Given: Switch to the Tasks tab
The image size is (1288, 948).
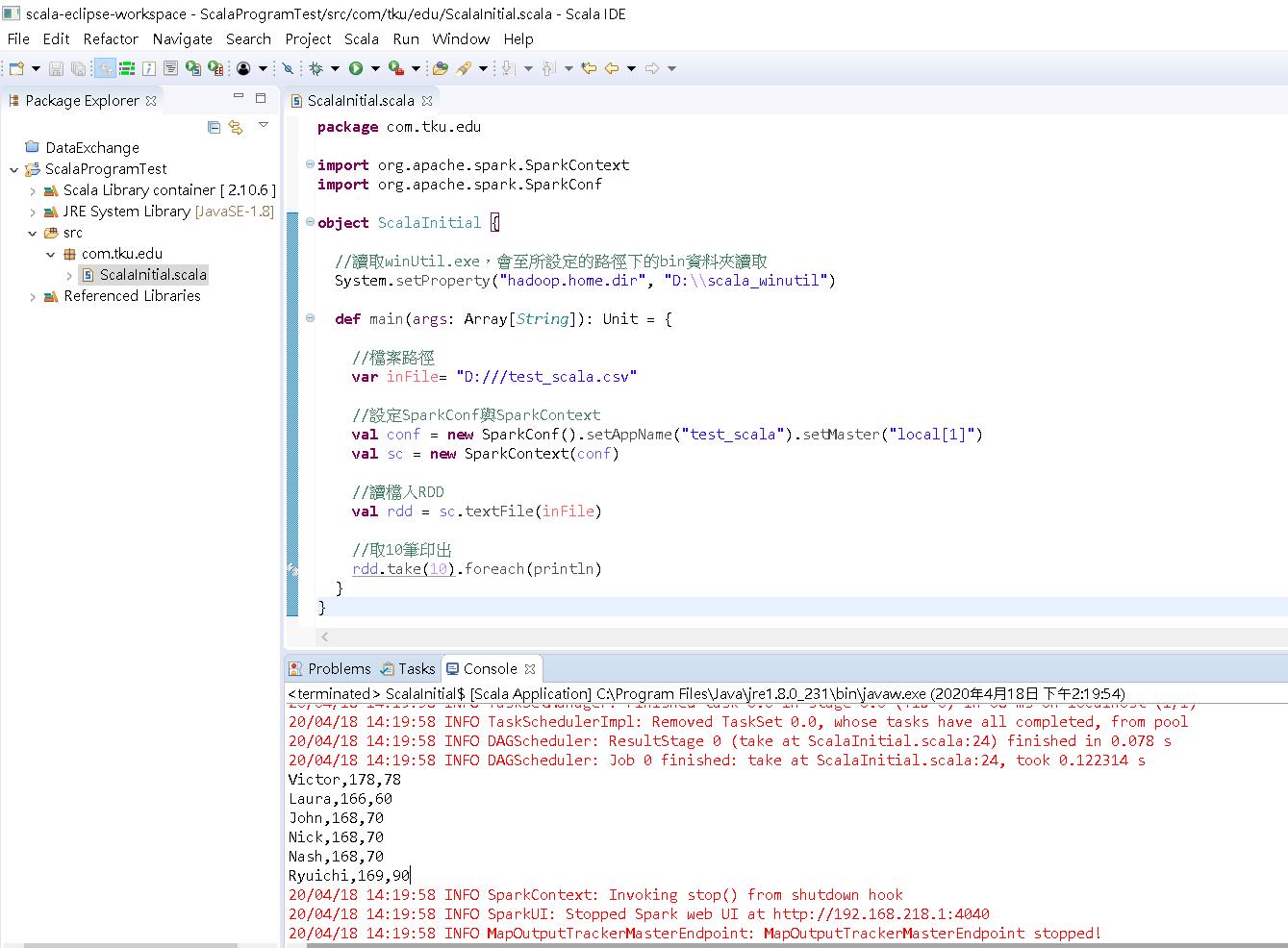Looking at the screenshot, I should tap(408, 668).
